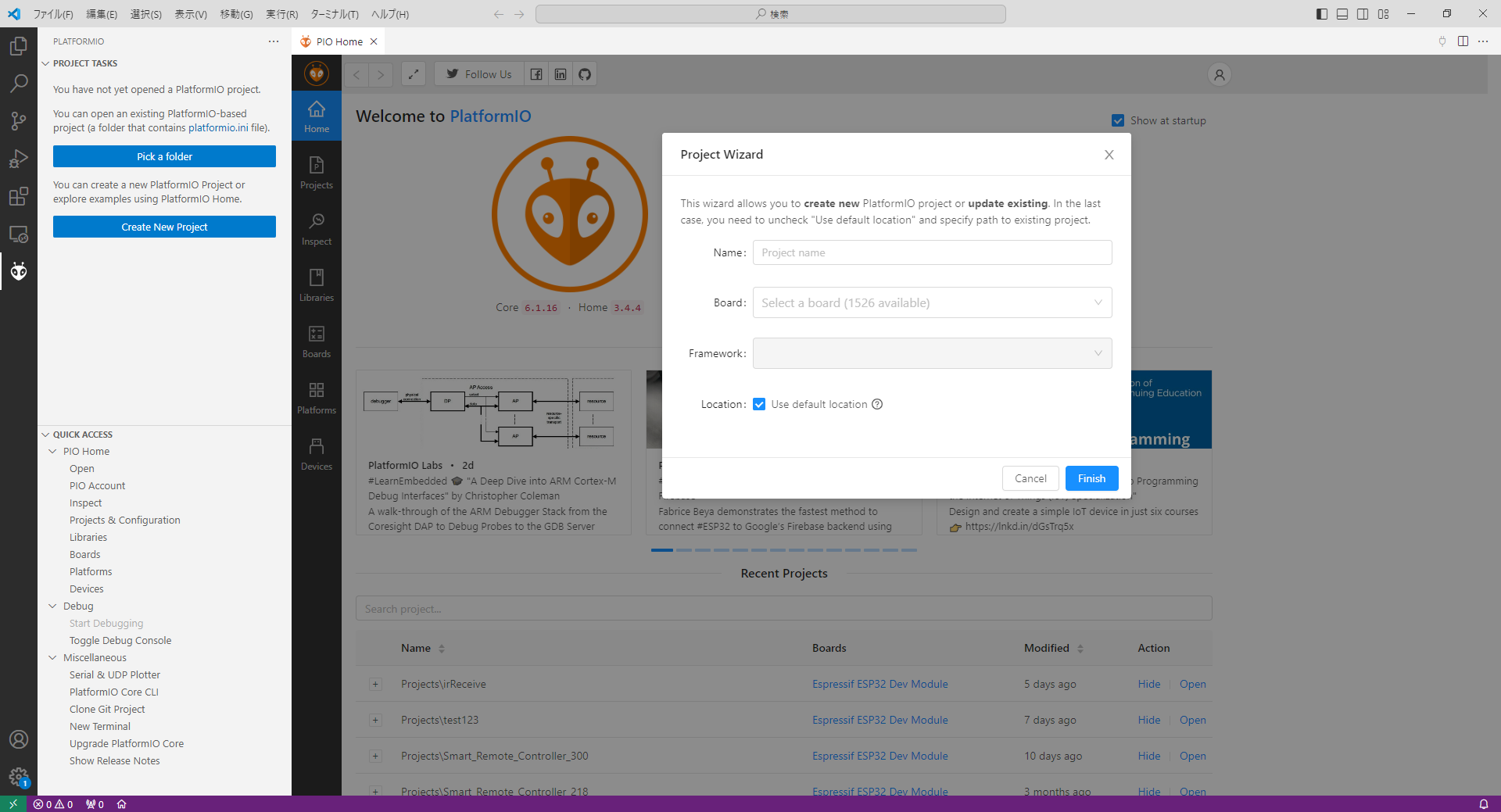Click the Finish button

(x=1091, y=478)
